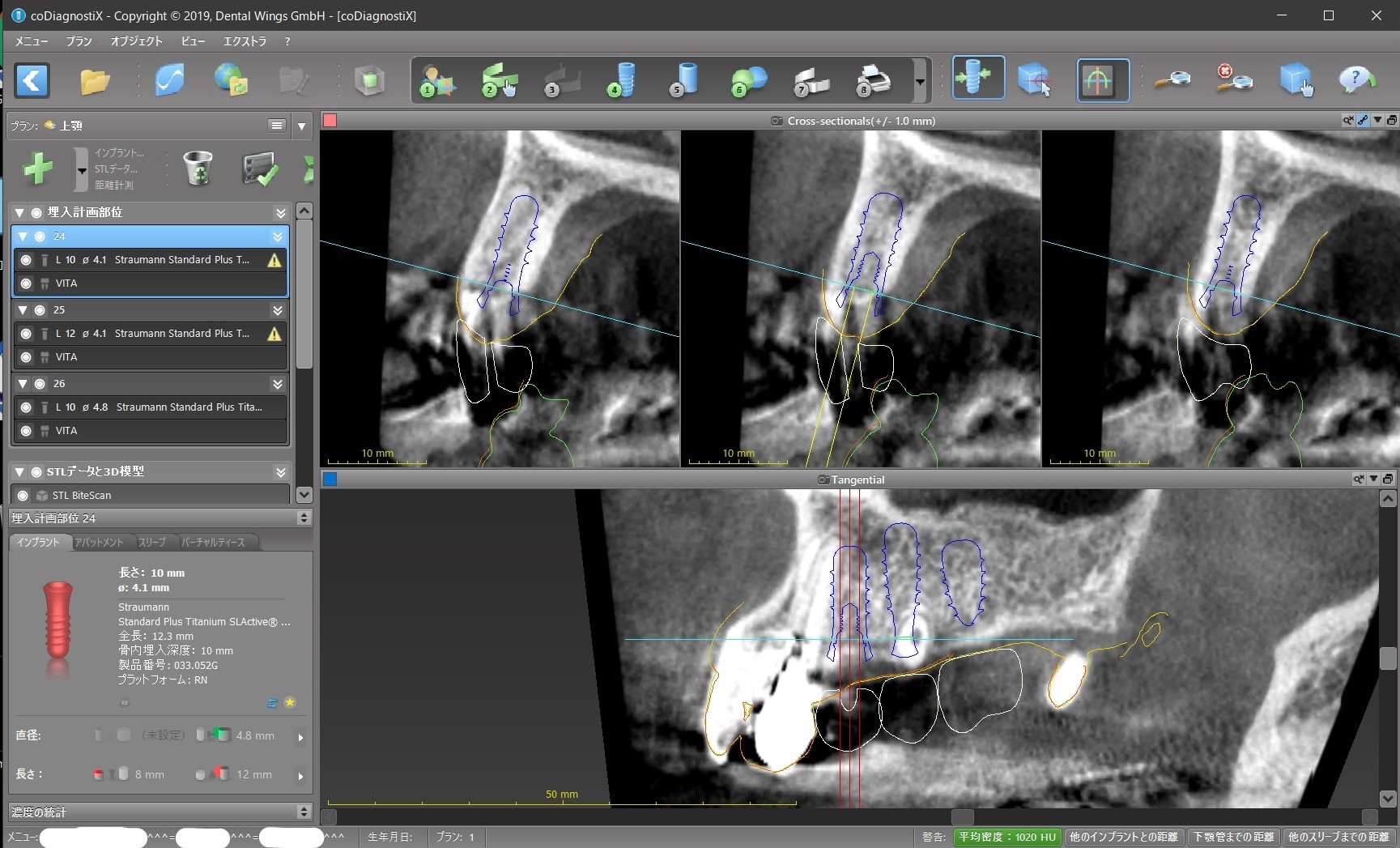Viewport: 1400px width, 848px height.
Task: Select workflow step 6 model icon
Action: (x=748, y=81)
